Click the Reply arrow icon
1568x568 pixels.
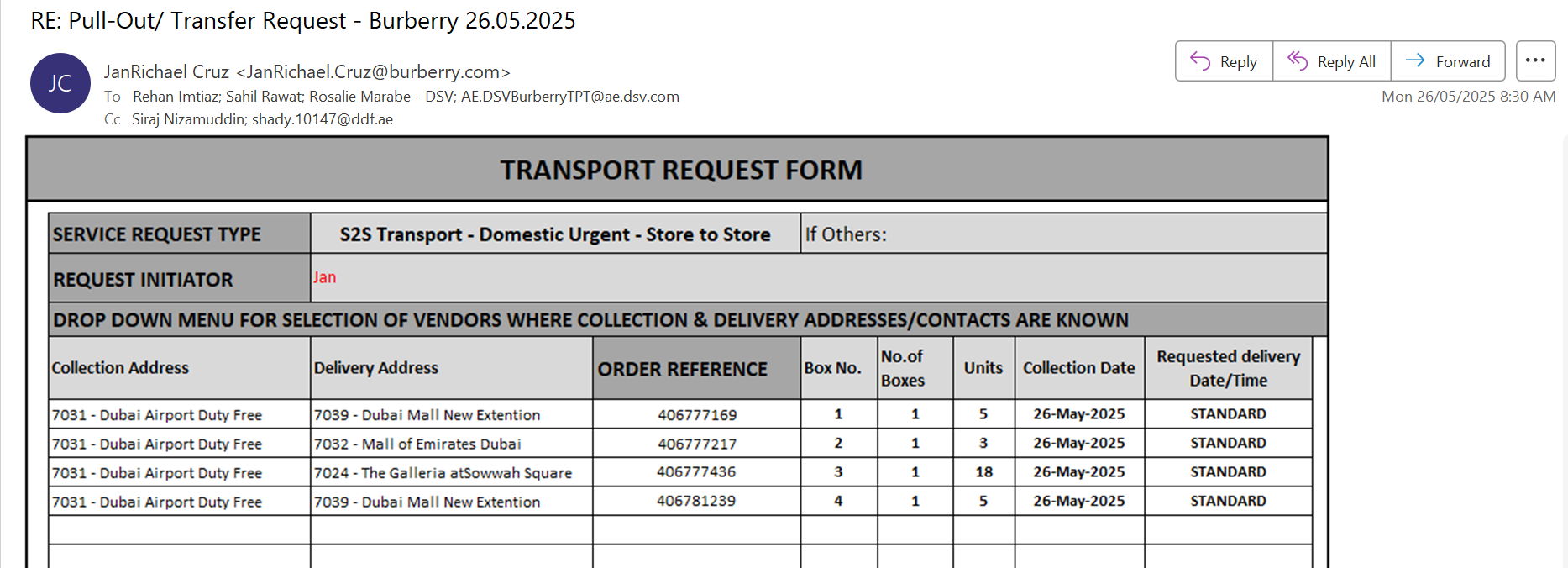tap(1200, 61)
